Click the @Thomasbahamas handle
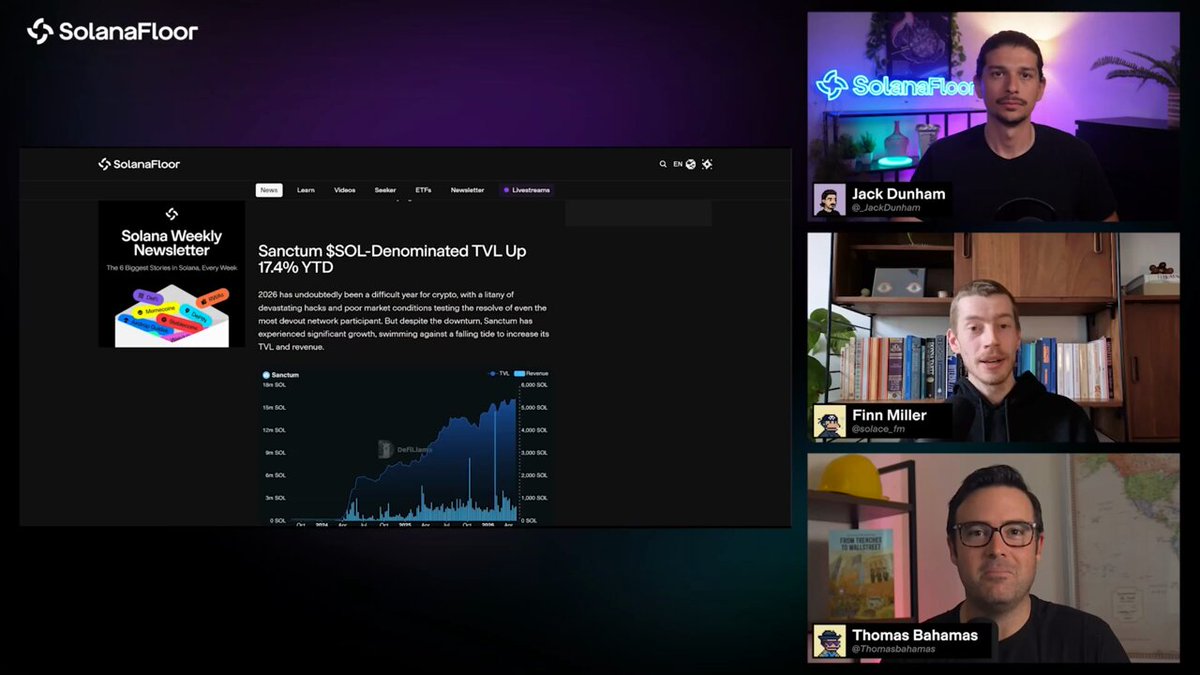Viewport: 1200px width, 675px height. [894, 649]
